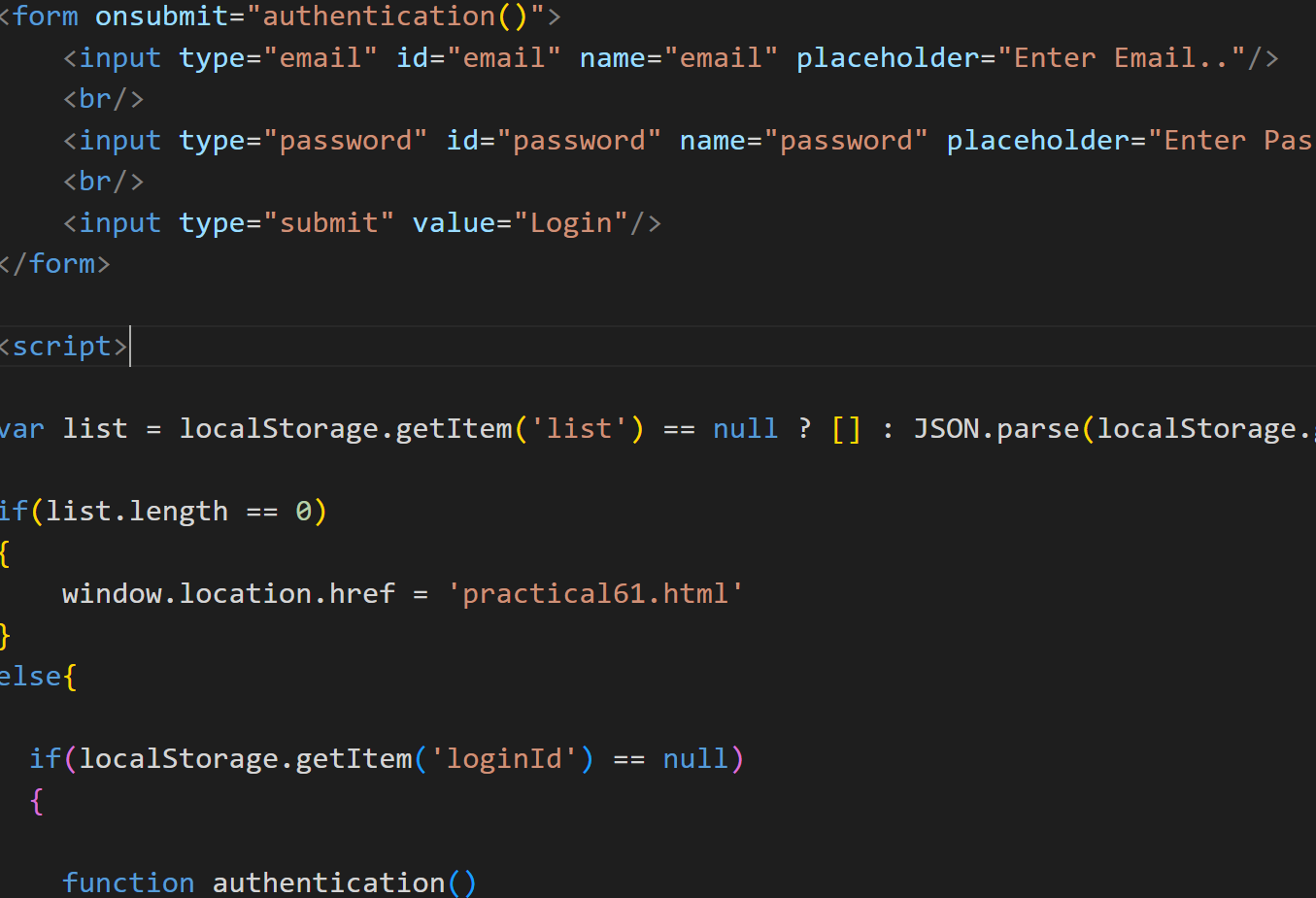
Task: Click the "submit" type value string
Action: tap(328, 223)
